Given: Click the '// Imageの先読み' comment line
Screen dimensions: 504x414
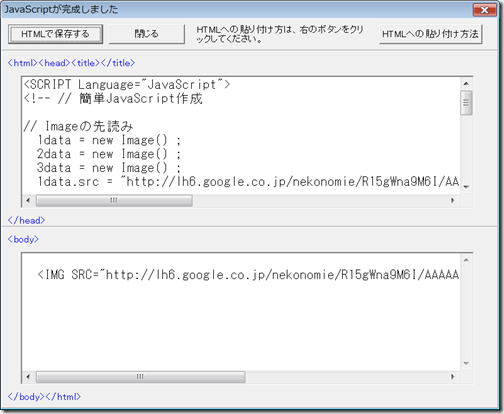Looking at the screenshot, I should click(78, 126).
